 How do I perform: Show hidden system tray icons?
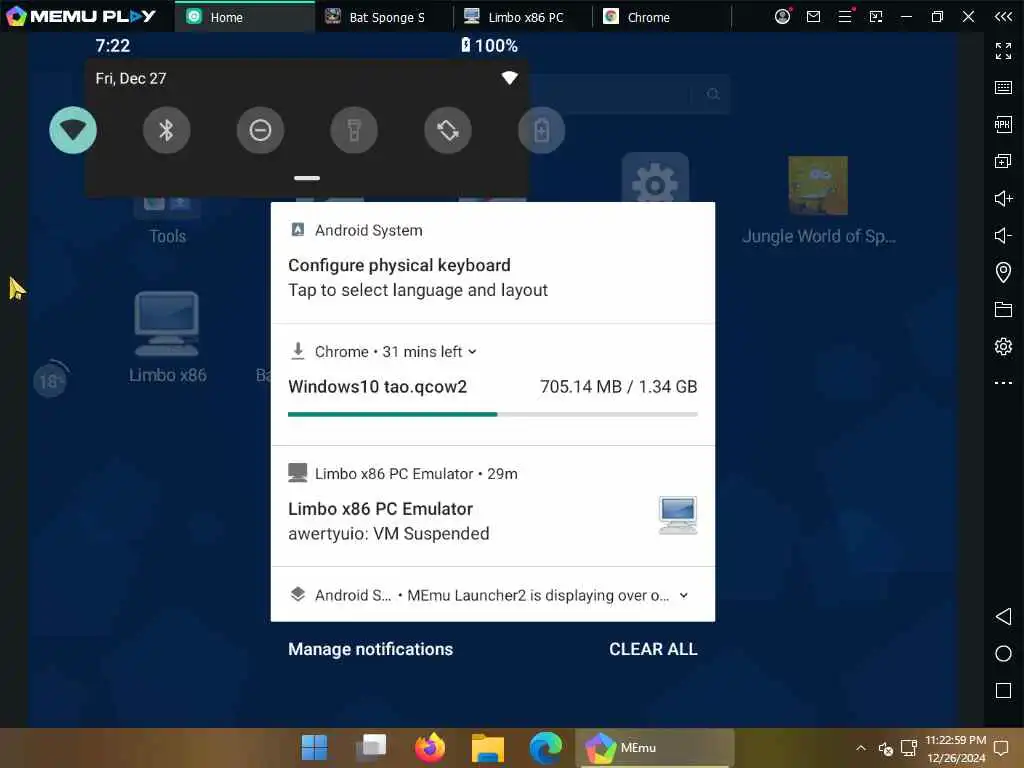pos(861,748)
